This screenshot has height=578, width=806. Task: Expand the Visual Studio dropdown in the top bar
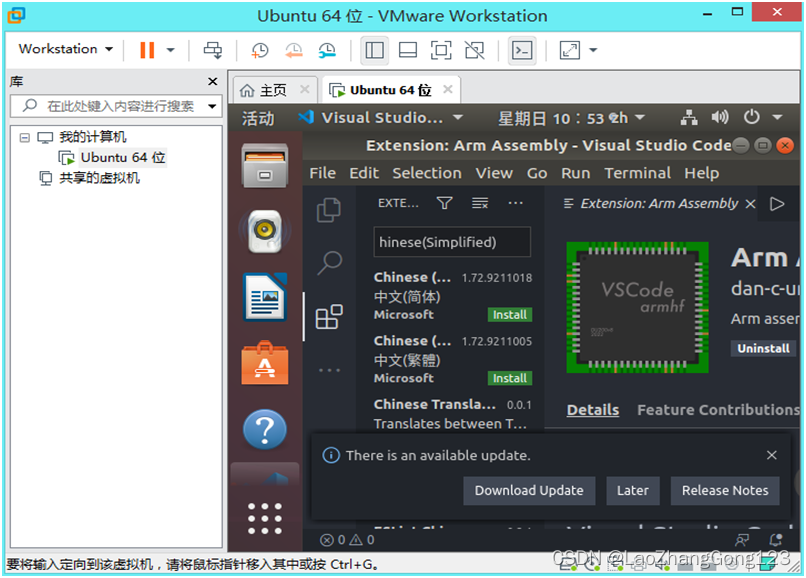[458, 117]
